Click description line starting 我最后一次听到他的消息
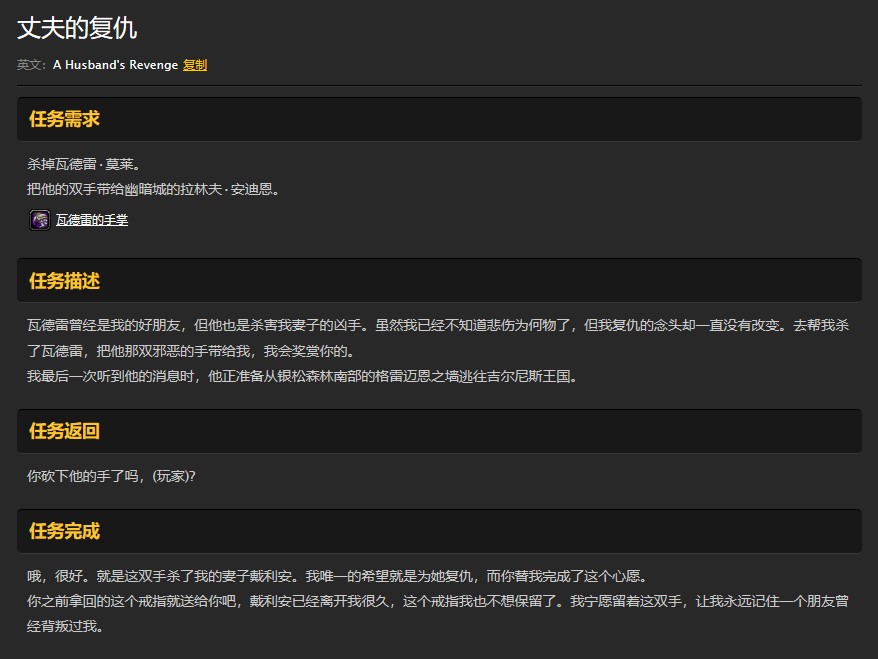The image size is (878, 659). coord(302,377)
